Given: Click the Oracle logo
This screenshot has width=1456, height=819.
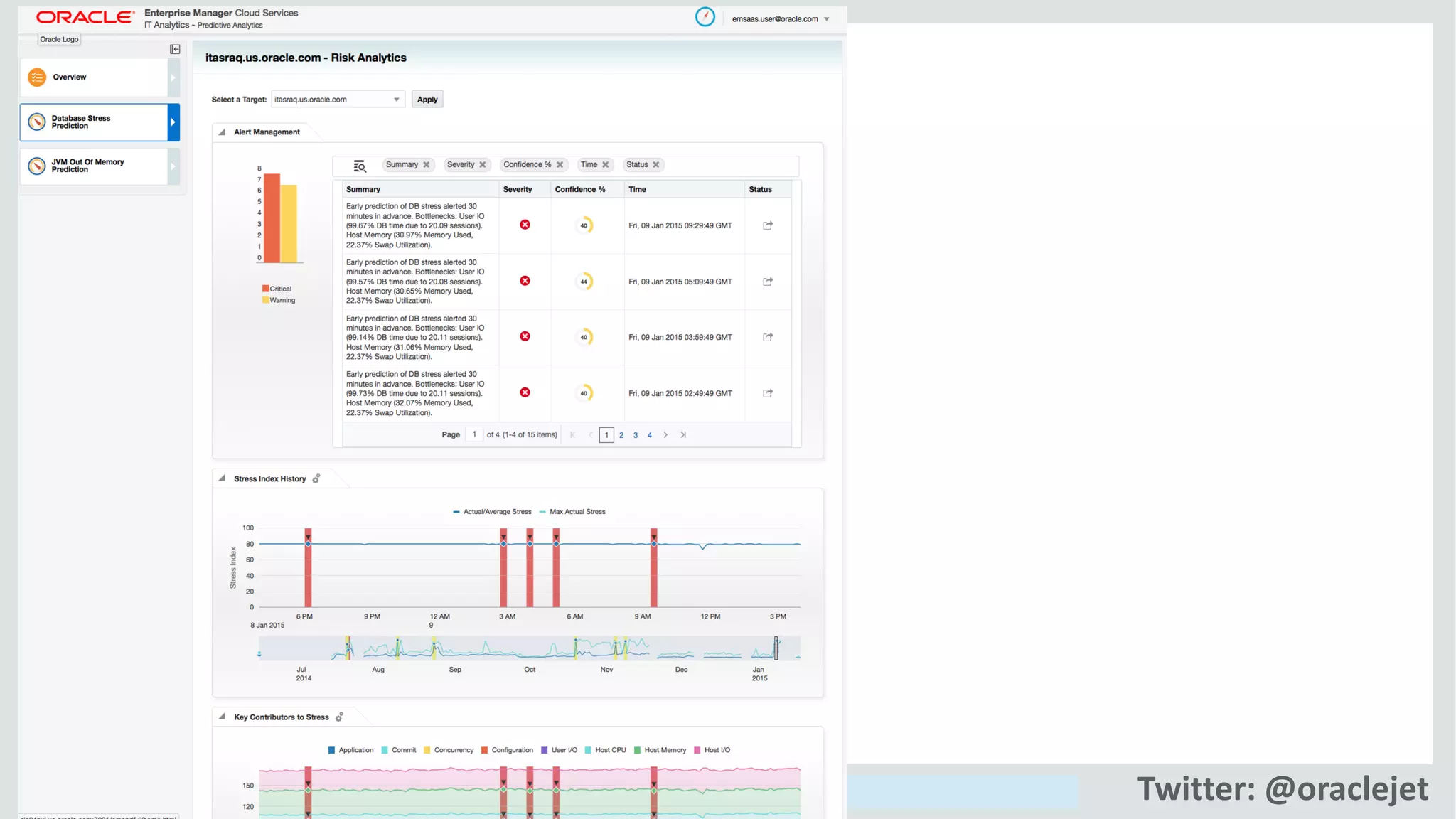Looking at the screenshot, I should tap(85, 17).
